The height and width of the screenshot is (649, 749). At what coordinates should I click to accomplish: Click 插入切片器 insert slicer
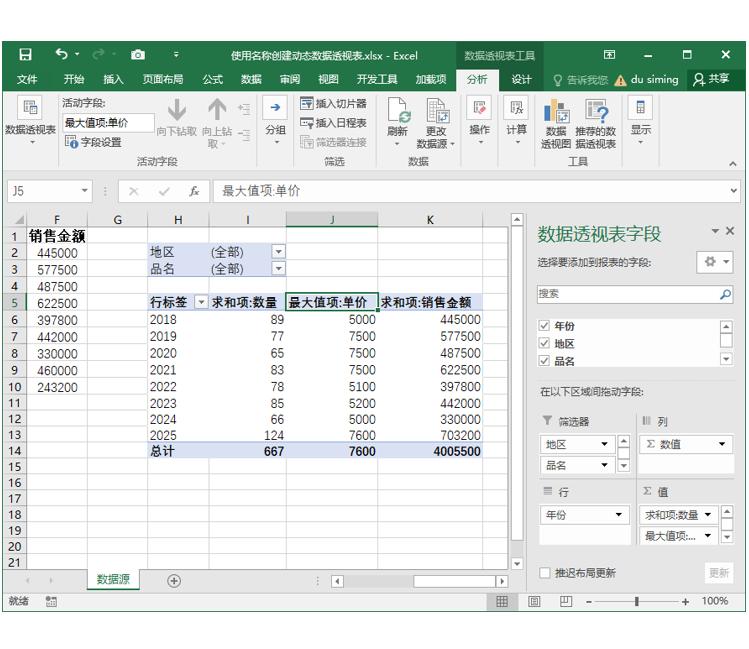[x=333, y=103]
